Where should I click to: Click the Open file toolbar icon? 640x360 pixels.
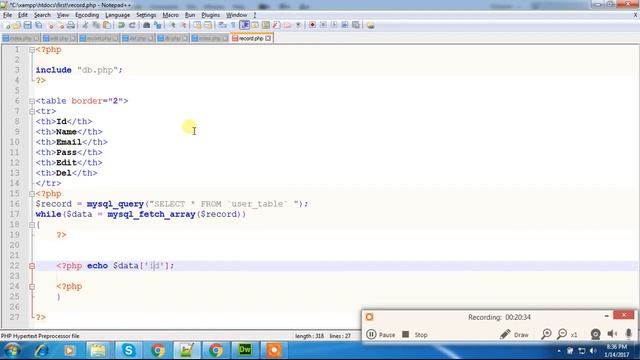pyautogui.click(x=17, y=25)
